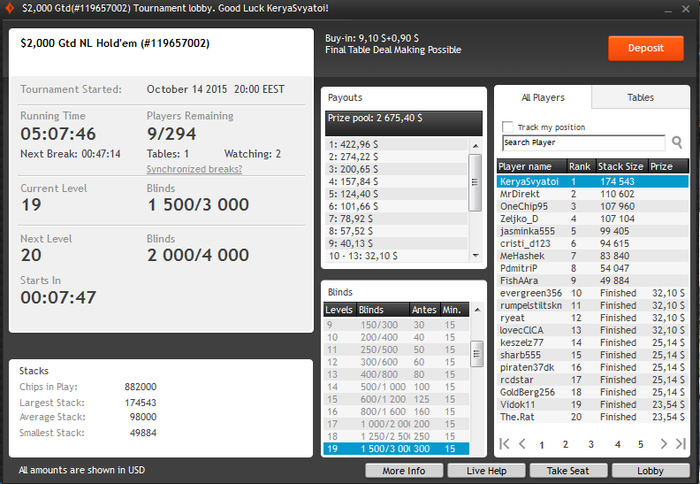The image size is (700, 484).
Task: Switch to the All Players tab
Action: [543, 97]
